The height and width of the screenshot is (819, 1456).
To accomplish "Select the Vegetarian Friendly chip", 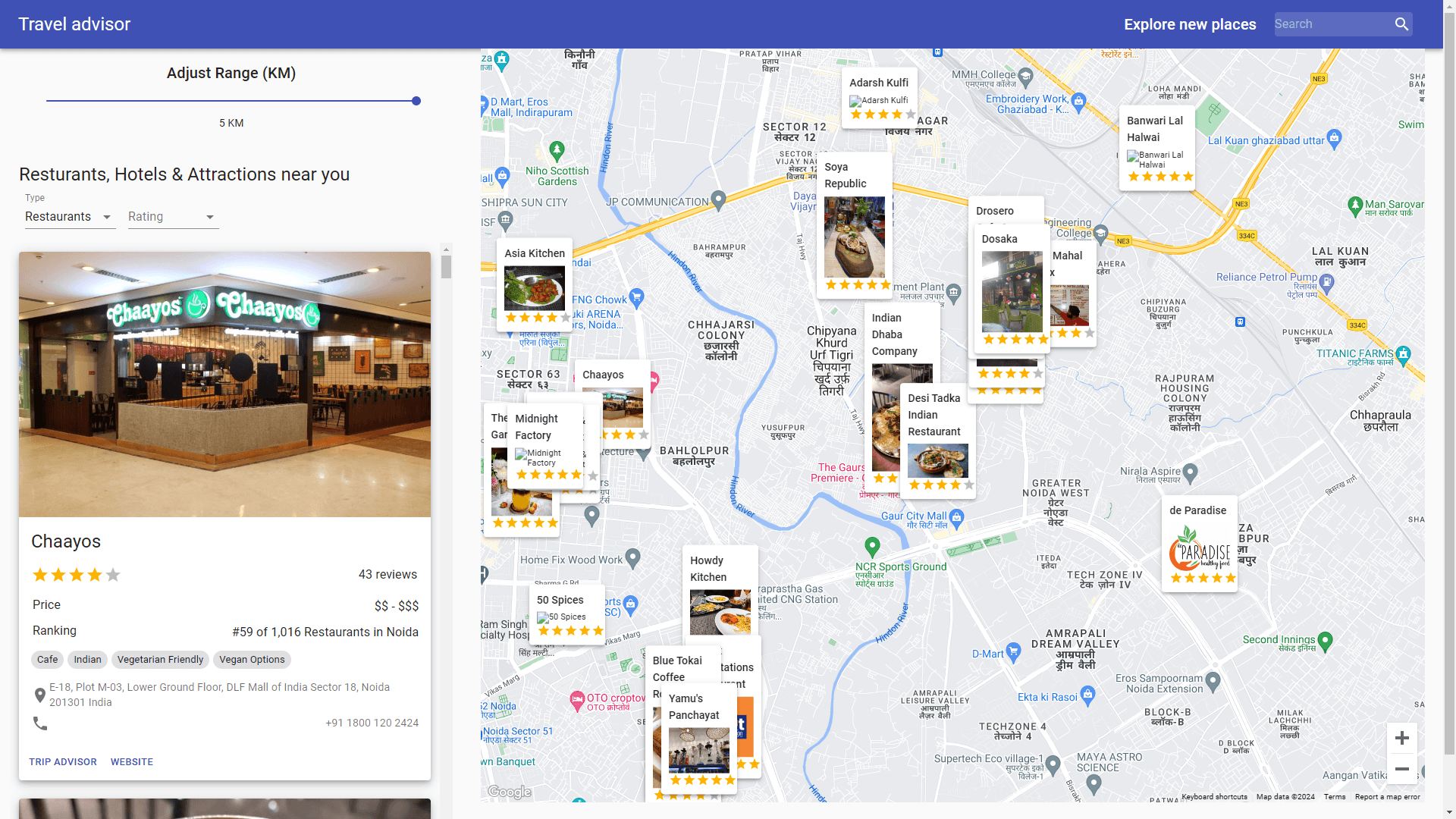I will (160, 660).
